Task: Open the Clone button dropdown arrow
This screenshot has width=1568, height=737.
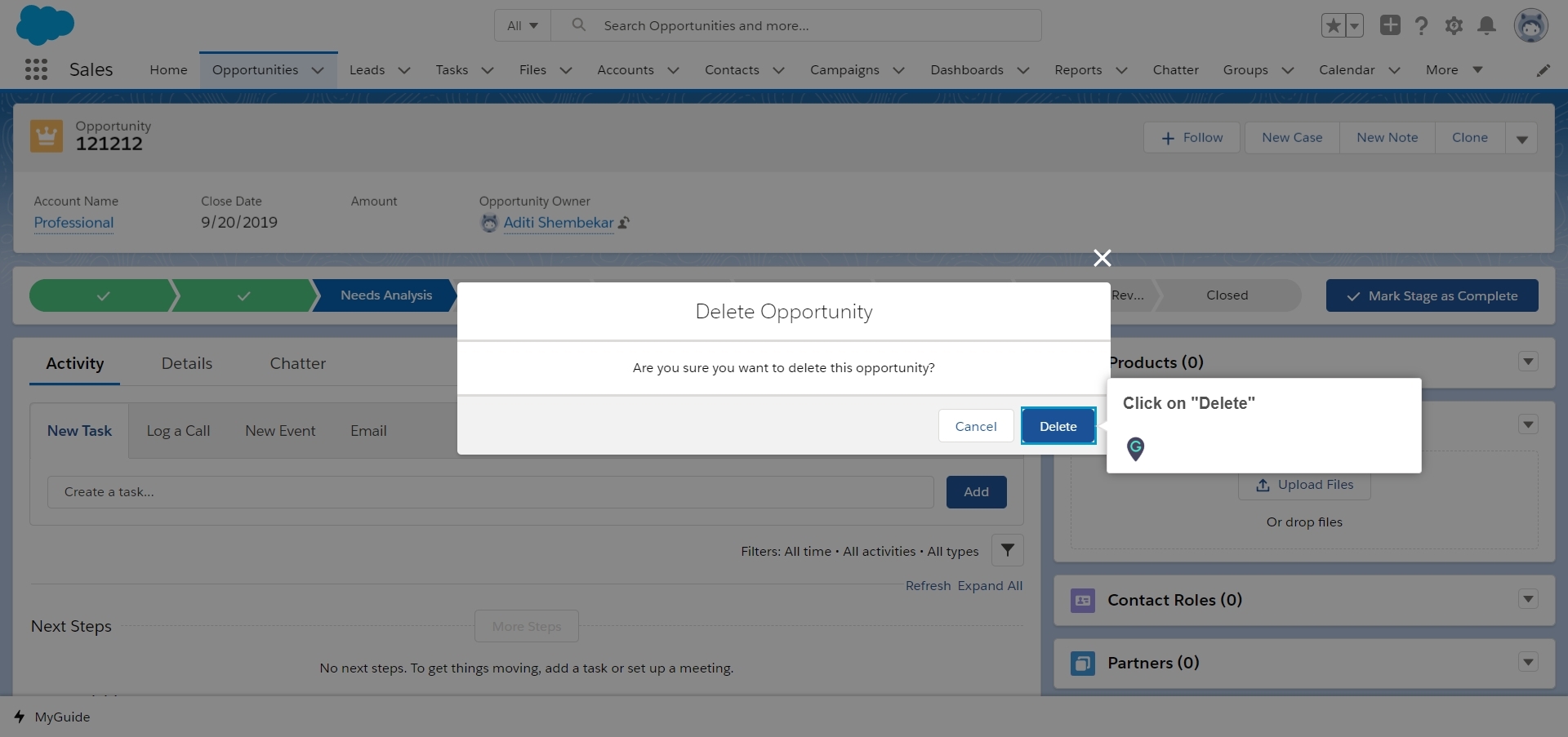Action: coord(1521,139)
